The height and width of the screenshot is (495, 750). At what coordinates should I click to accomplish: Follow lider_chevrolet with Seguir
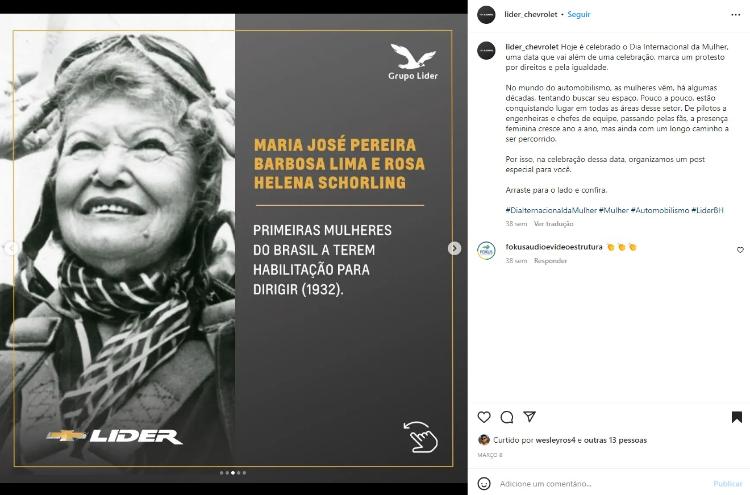579,15
